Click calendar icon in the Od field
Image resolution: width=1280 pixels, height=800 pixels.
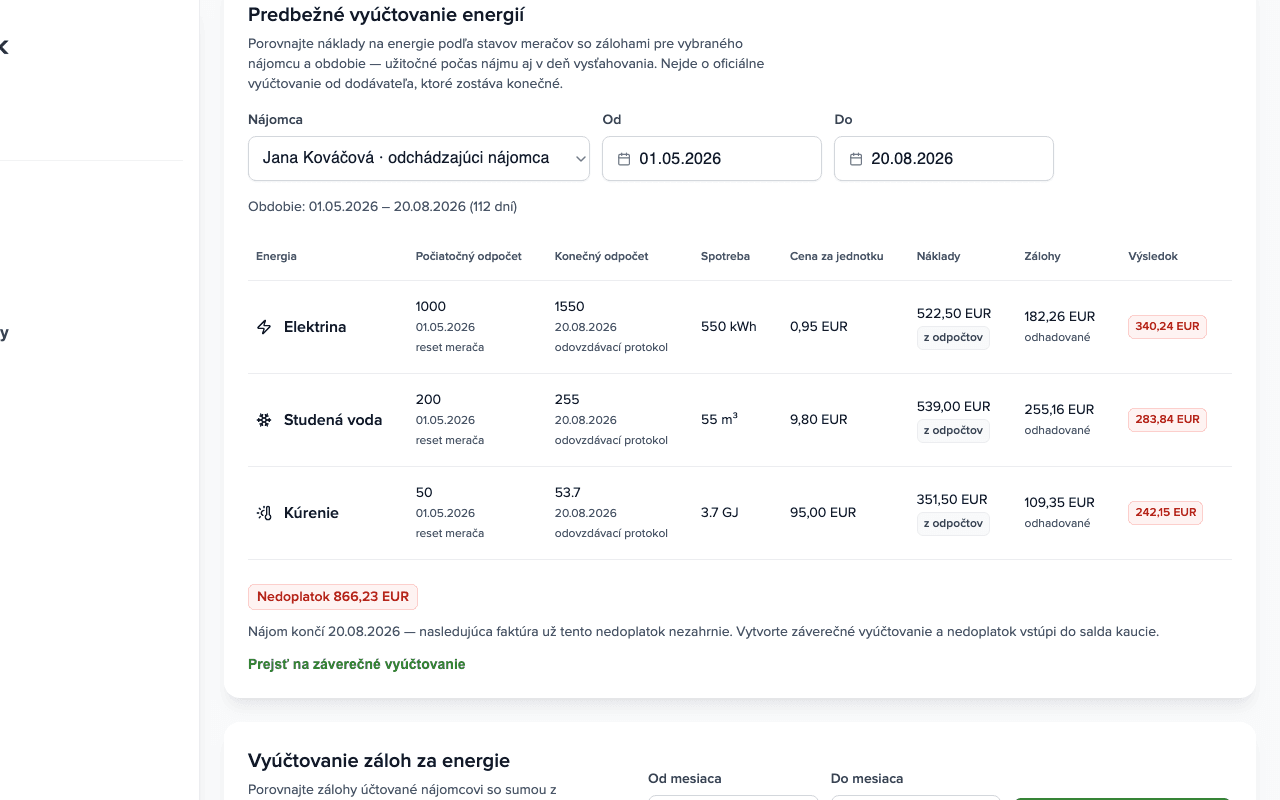pos(624,159)
